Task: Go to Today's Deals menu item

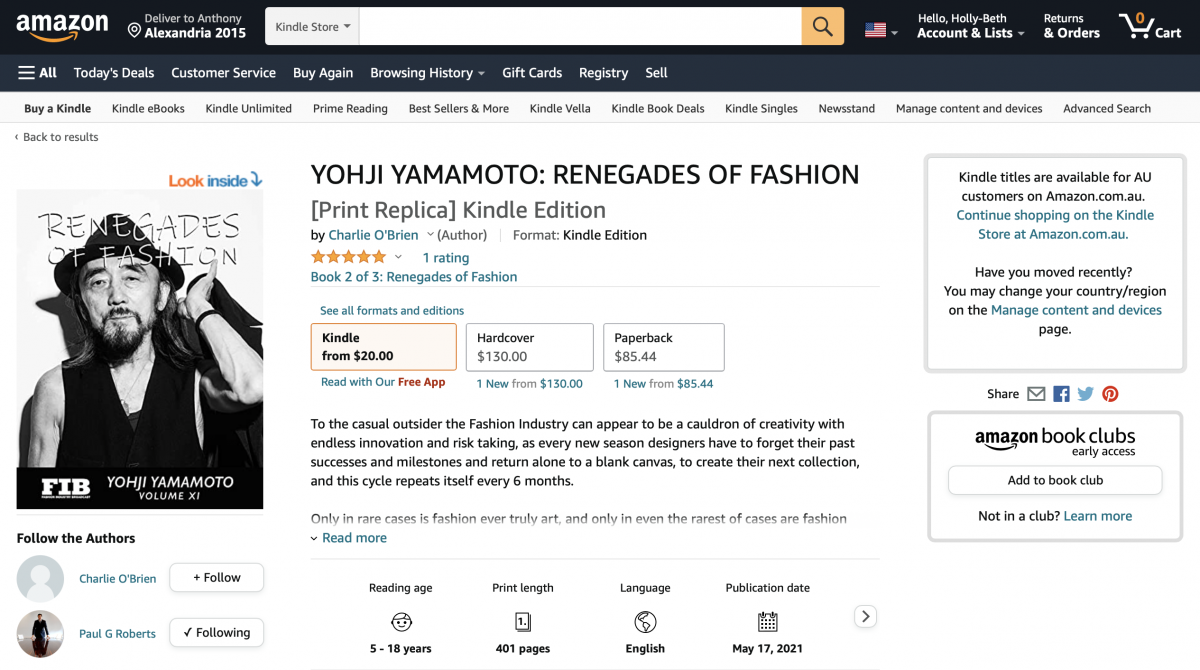Action: point(114,73)
